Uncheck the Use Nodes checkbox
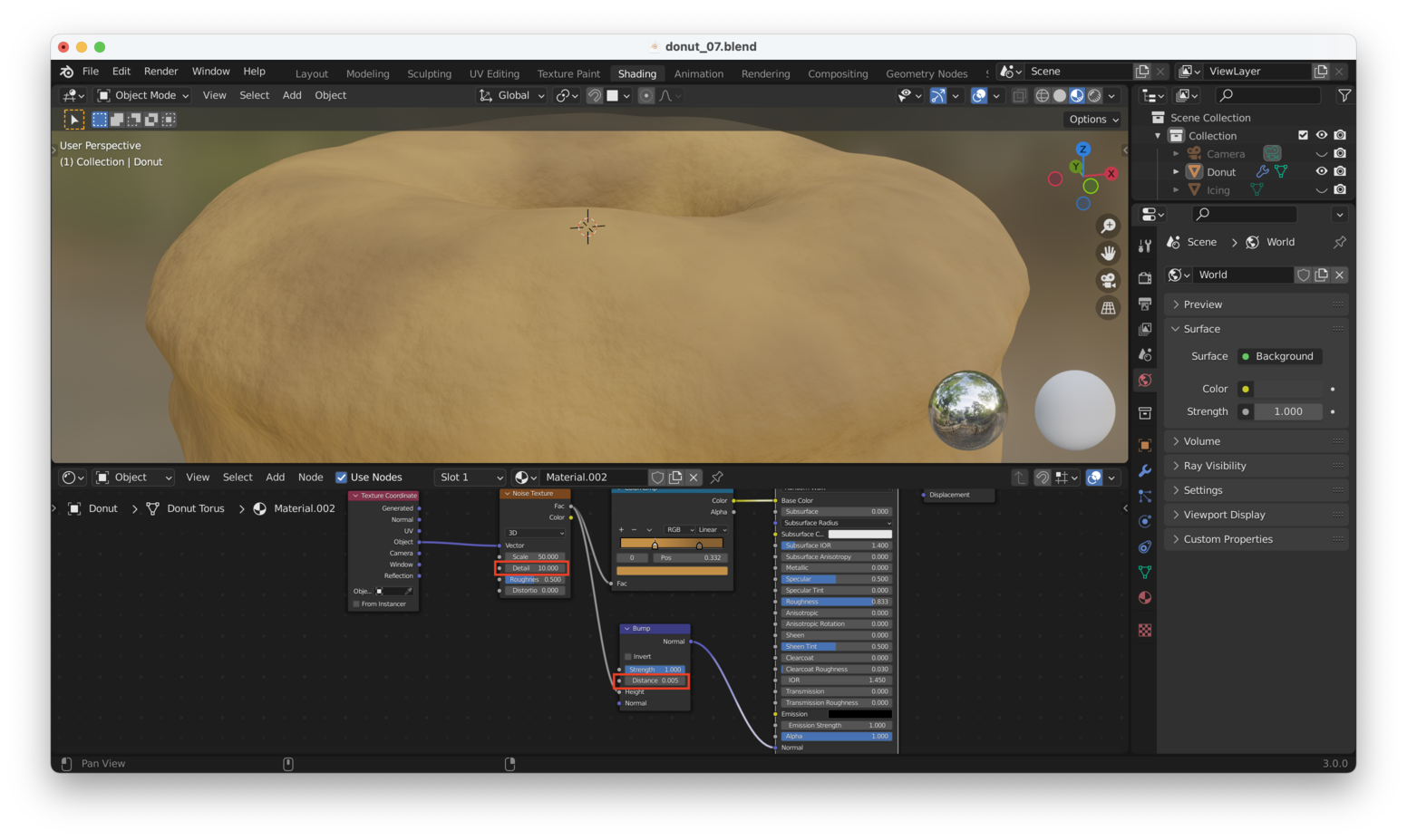The height and width of the screenshot is (840, 1407). coord(342,478)
